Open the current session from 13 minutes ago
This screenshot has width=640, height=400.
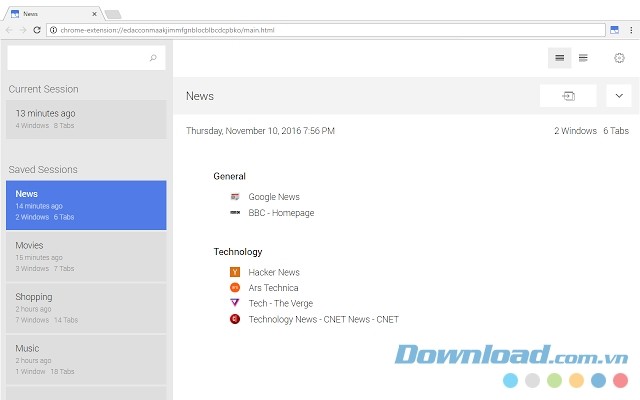coord(86,119)
